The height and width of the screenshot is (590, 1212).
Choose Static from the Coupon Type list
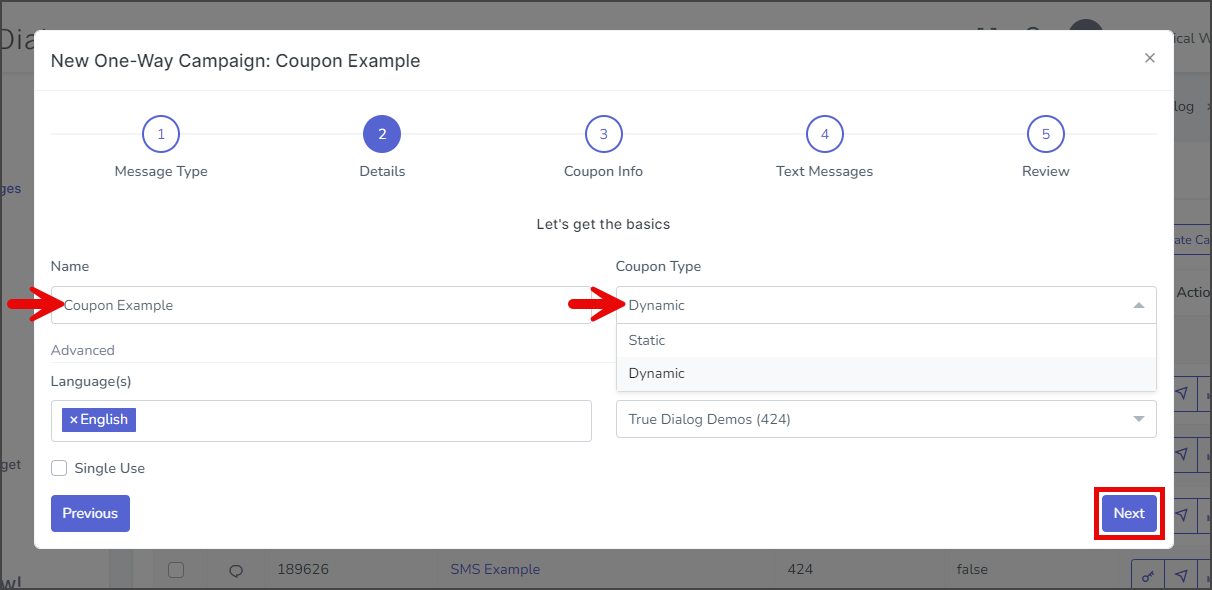point(886,340)
